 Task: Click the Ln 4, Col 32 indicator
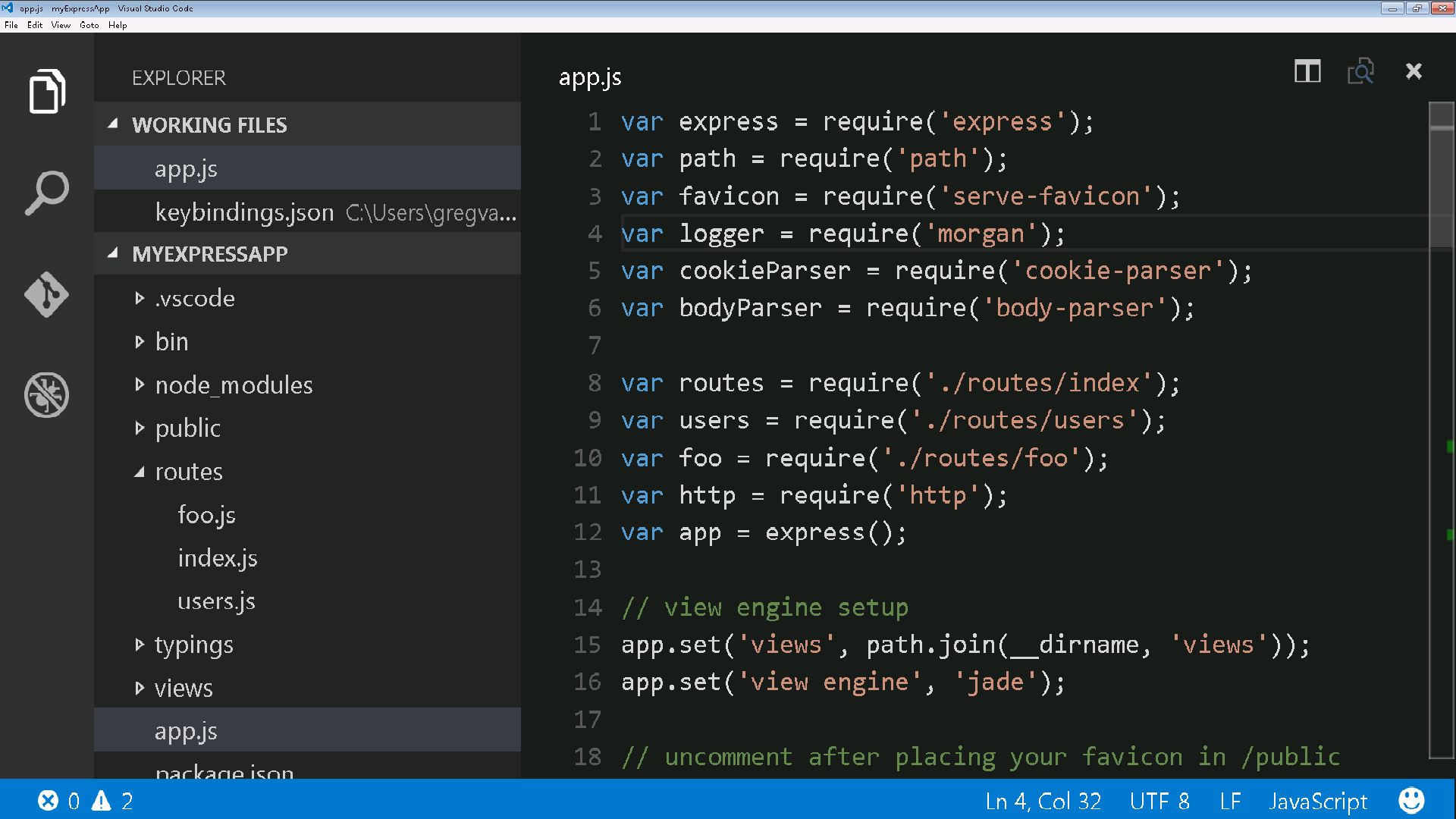(1043, 801)
